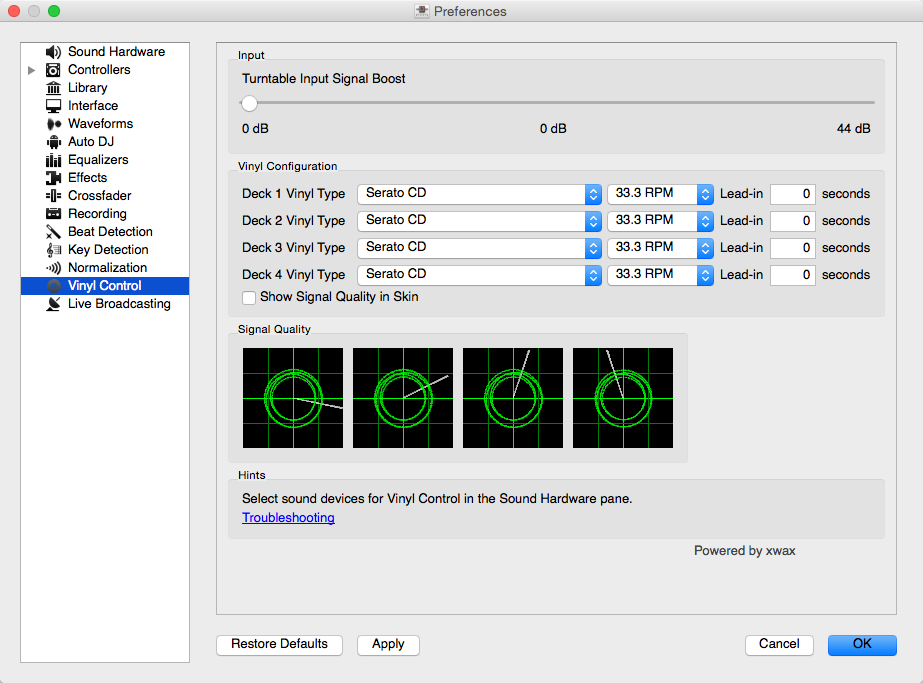Open the Troubleshooting link
Image resolution: width=923 pixels, height=683 pixels.
(288, 518)
